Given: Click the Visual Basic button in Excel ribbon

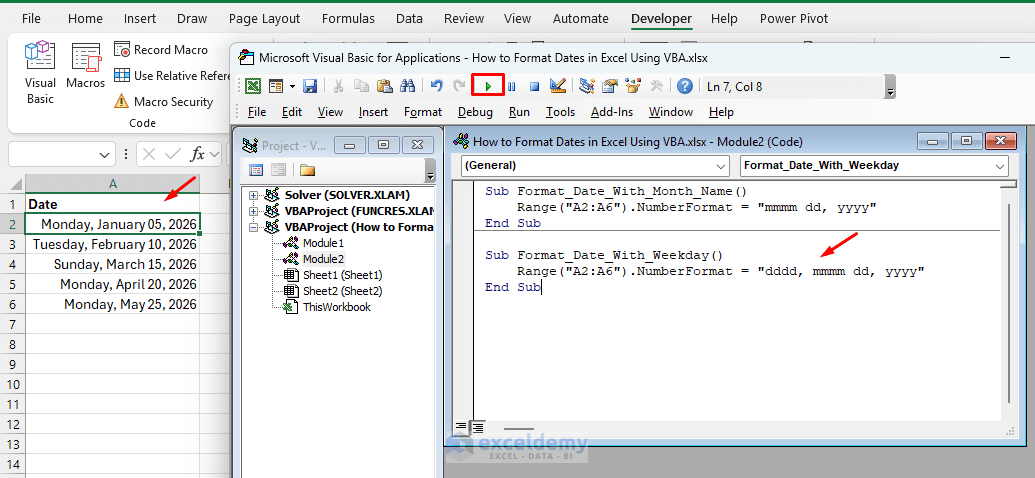Looking at the screenshot, I should pyautogui.click(x=40, y=73).
